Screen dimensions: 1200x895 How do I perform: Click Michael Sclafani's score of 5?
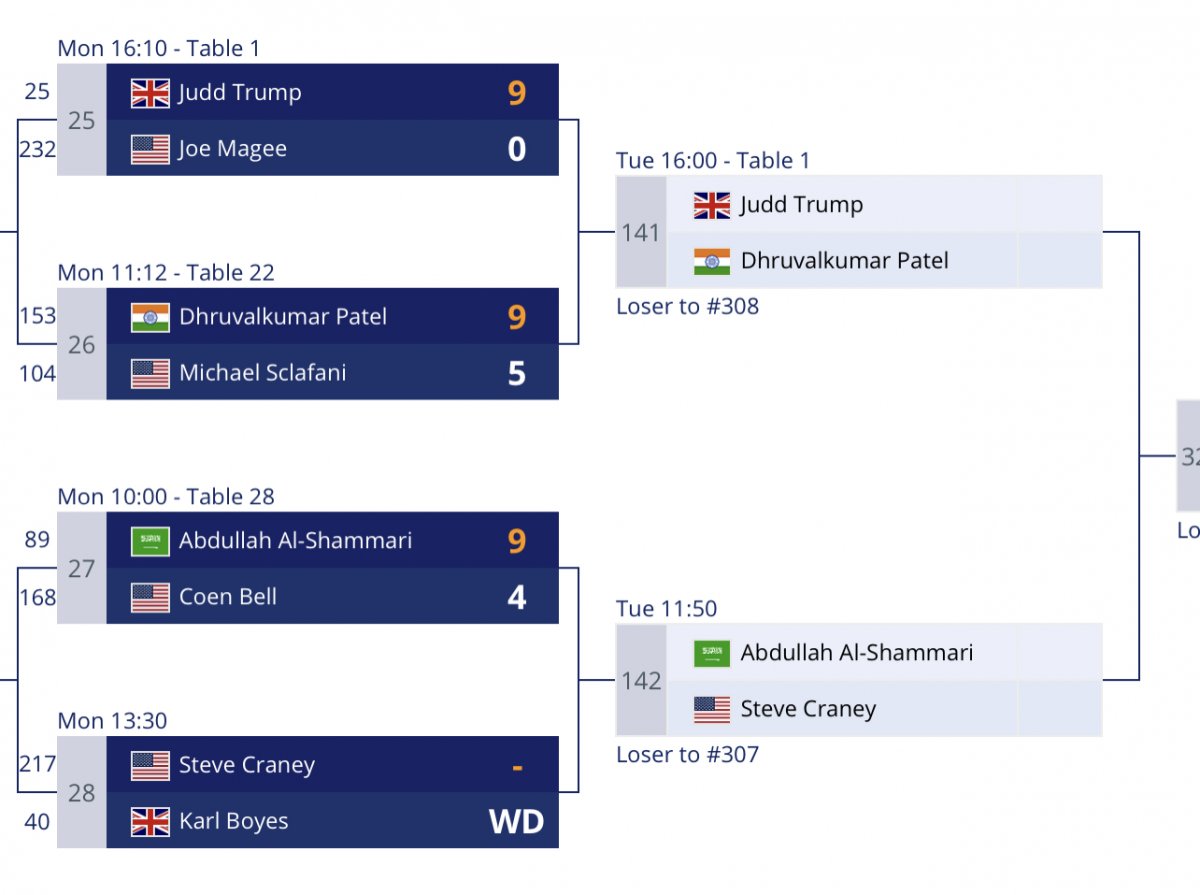pyautogui.click(x=516, y=373)
